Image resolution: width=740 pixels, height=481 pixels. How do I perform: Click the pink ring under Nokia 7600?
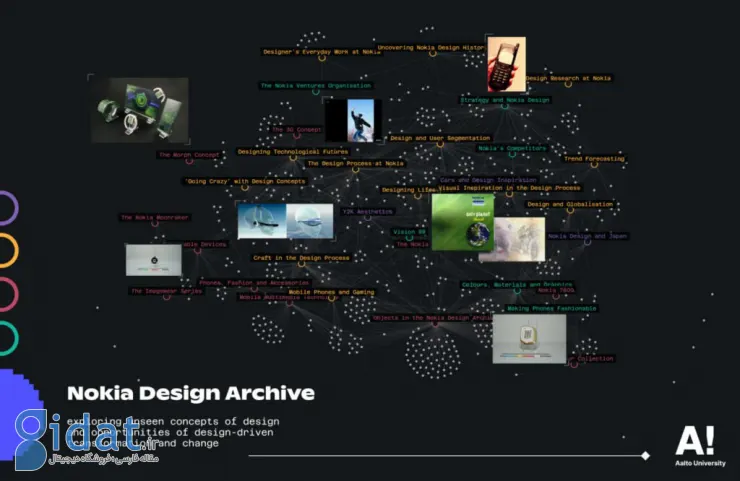coord(556,296)
